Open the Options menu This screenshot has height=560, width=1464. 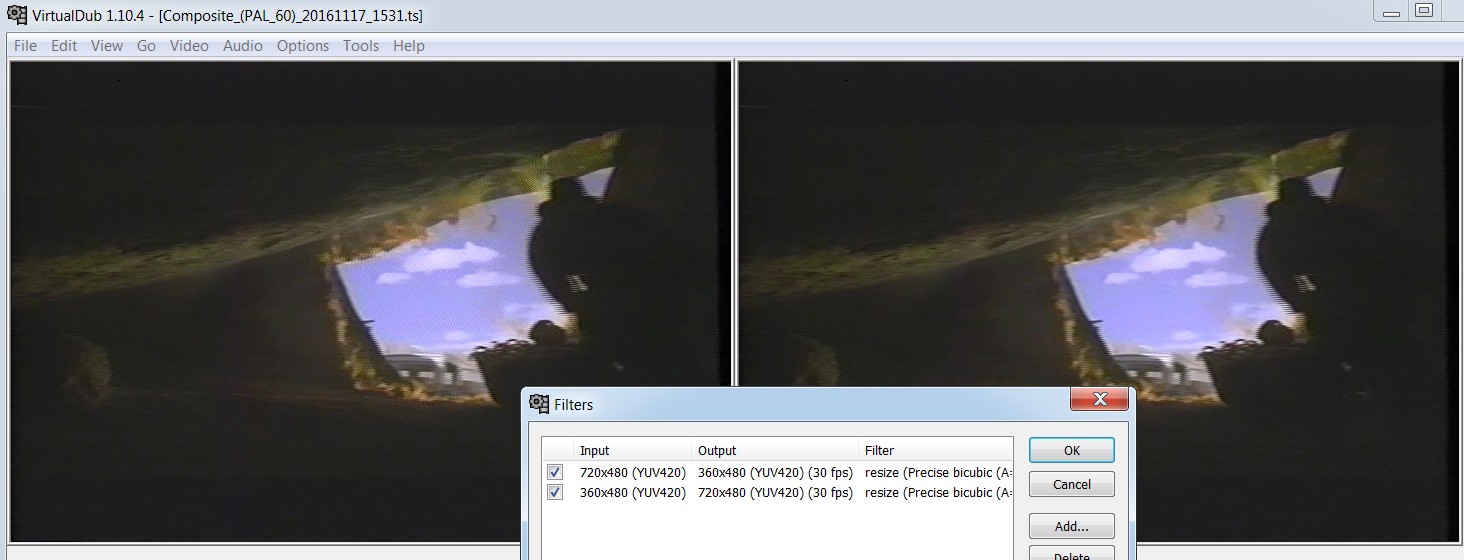pyautogui.click(x=303, y=46)
